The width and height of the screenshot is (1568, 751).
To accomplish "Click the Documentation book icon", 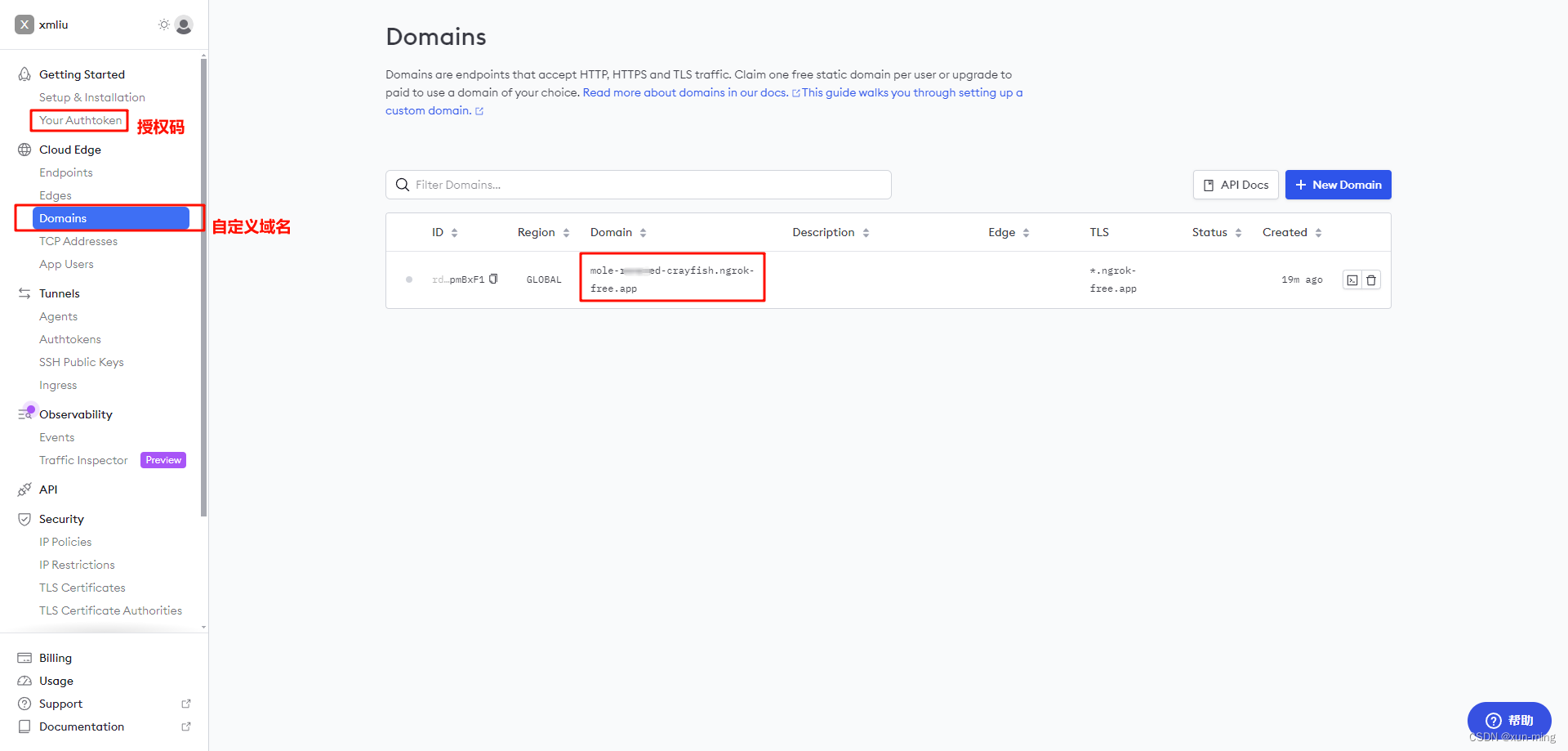I will coord(24,726).
